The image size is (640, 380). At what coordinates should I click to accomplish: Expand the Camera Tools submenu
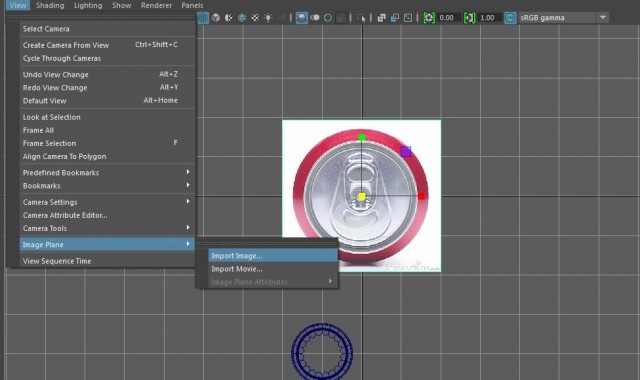(x=107, y=228)
